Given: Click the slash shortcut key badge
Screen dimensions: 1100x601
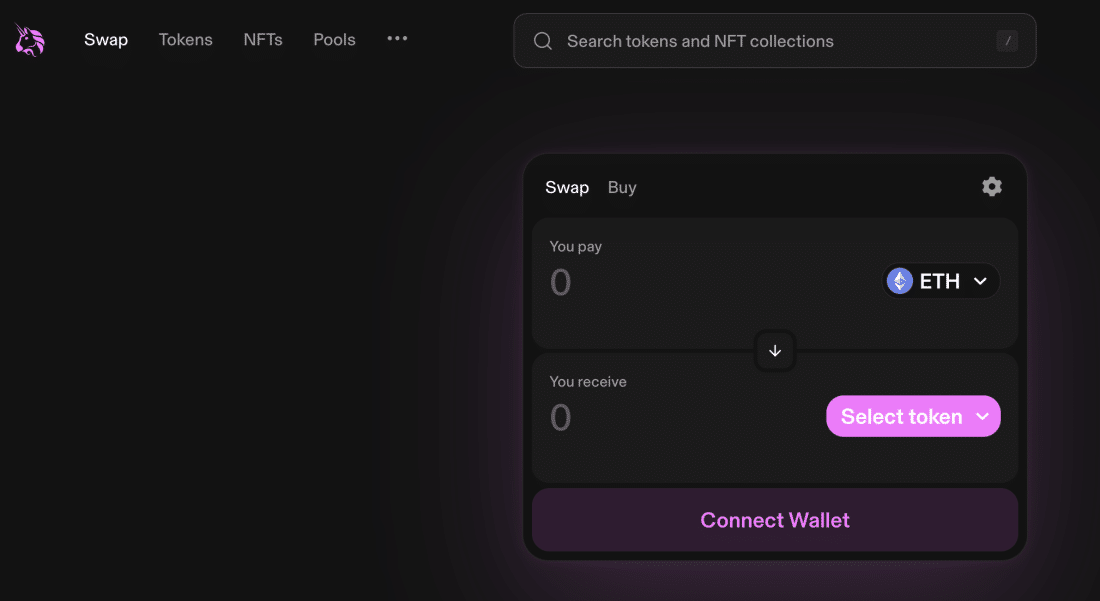Looking at the screenshot, I should pyautogui.click(x=1007, y=41).
